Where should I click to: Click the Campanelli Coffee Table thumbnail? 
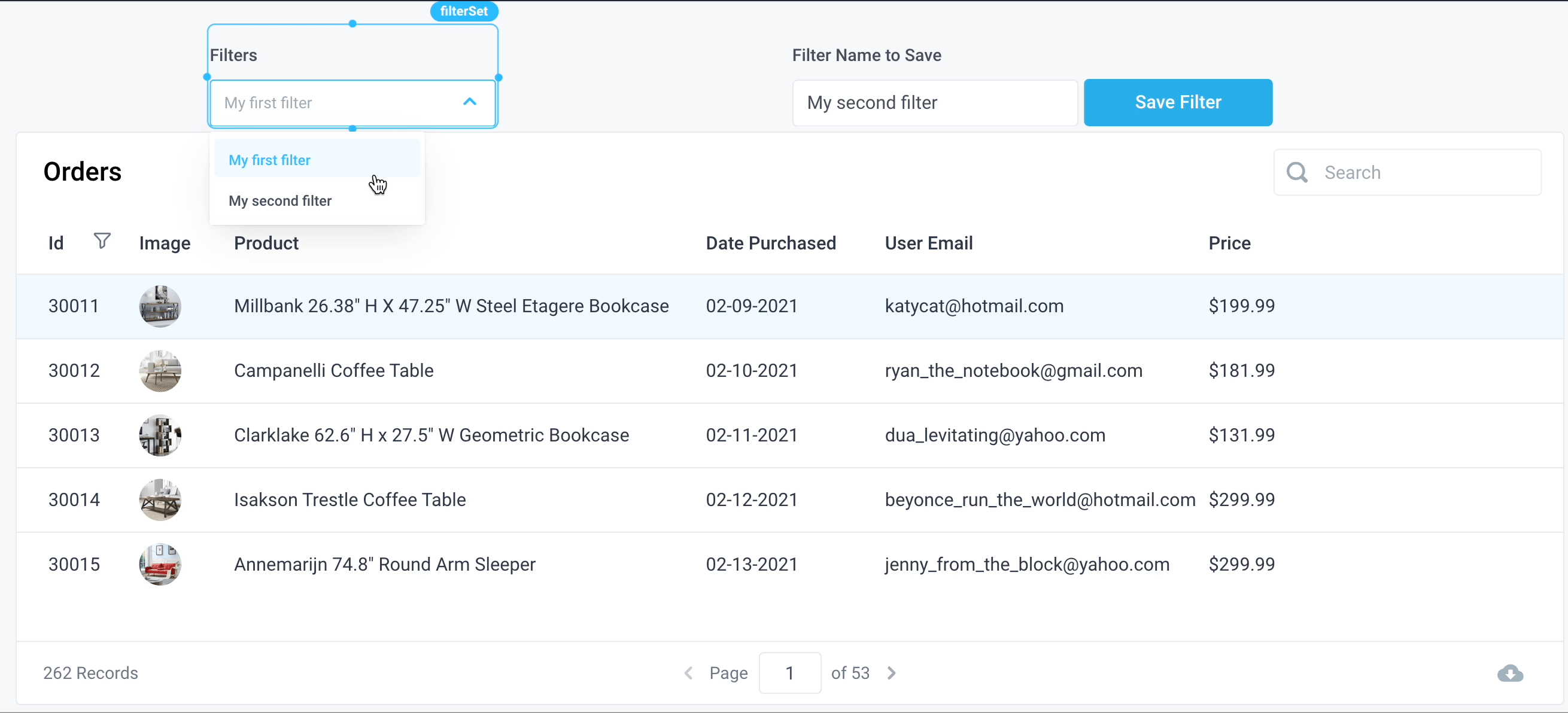(x=160, y=370)
